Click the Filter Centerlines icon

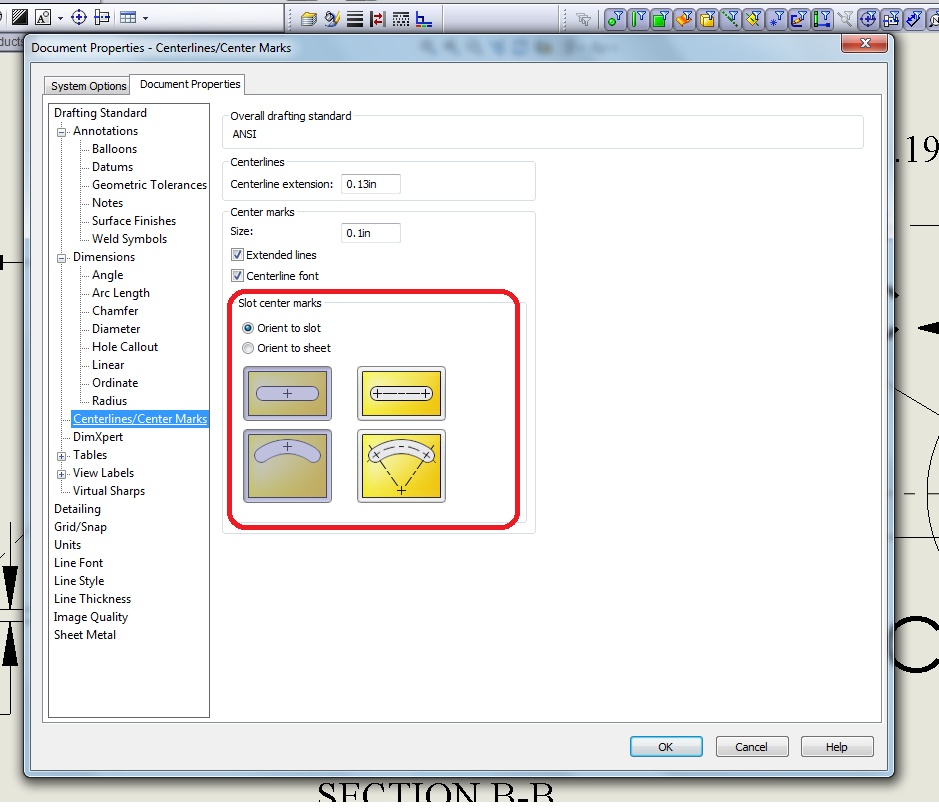pos(891,19)
